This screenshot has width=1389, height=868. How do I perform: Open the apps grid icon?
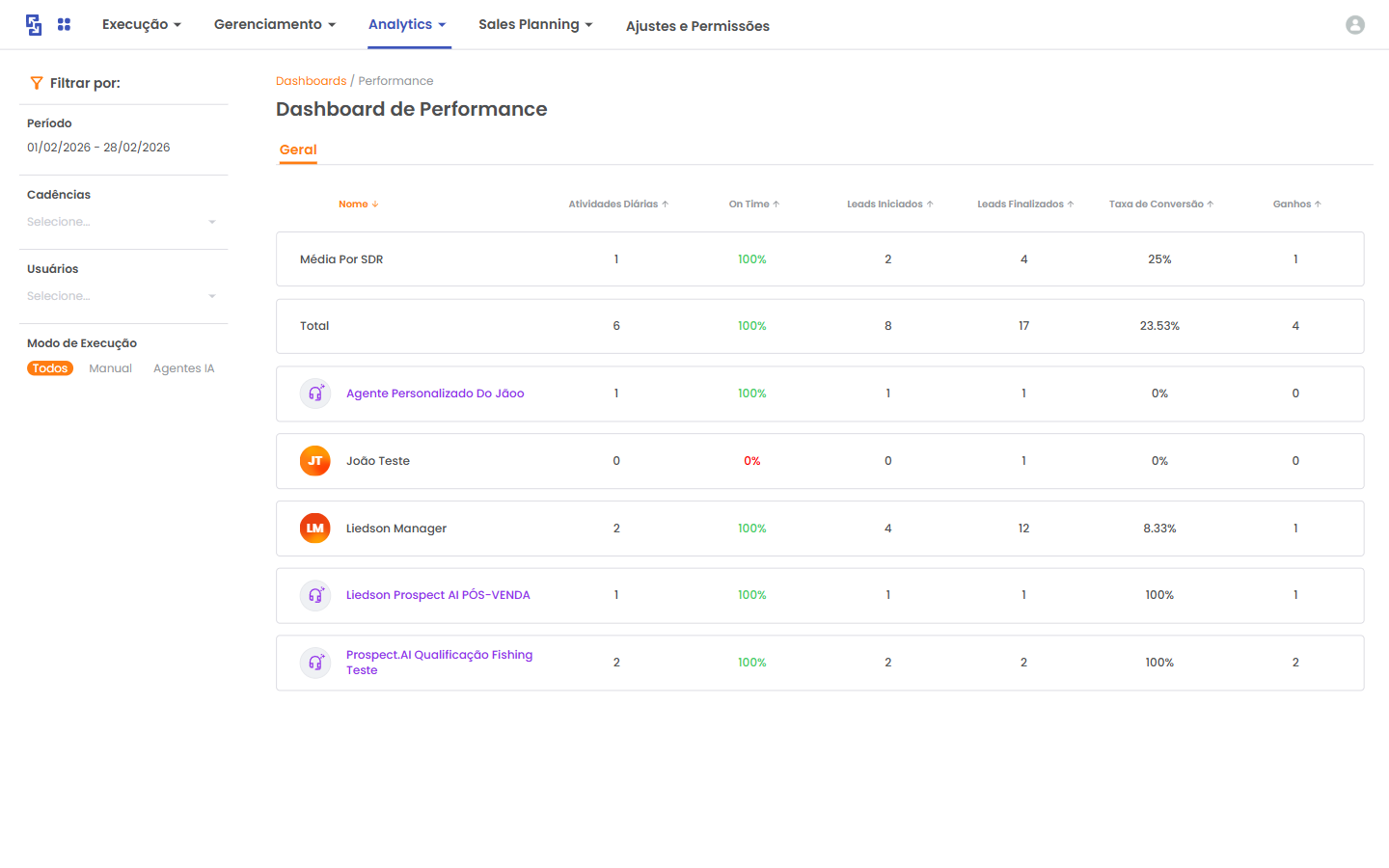[x=64, y=24]
